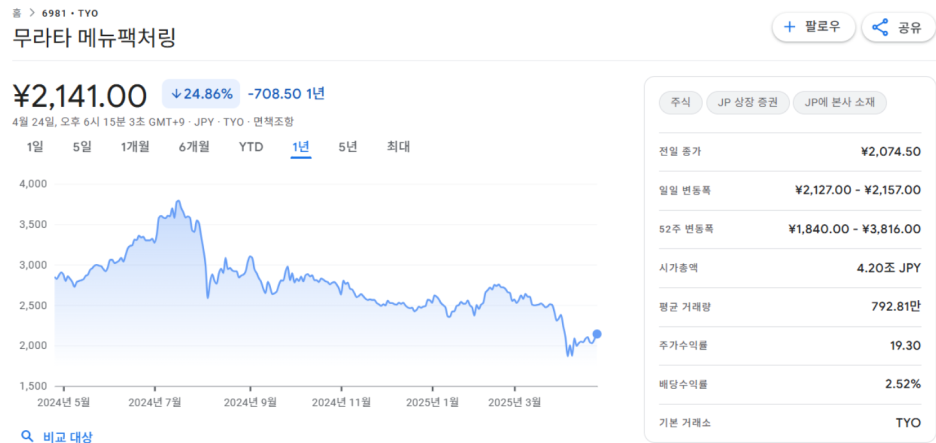Click the 19.30 P/E value
The image size is (936, 443).
907,346
